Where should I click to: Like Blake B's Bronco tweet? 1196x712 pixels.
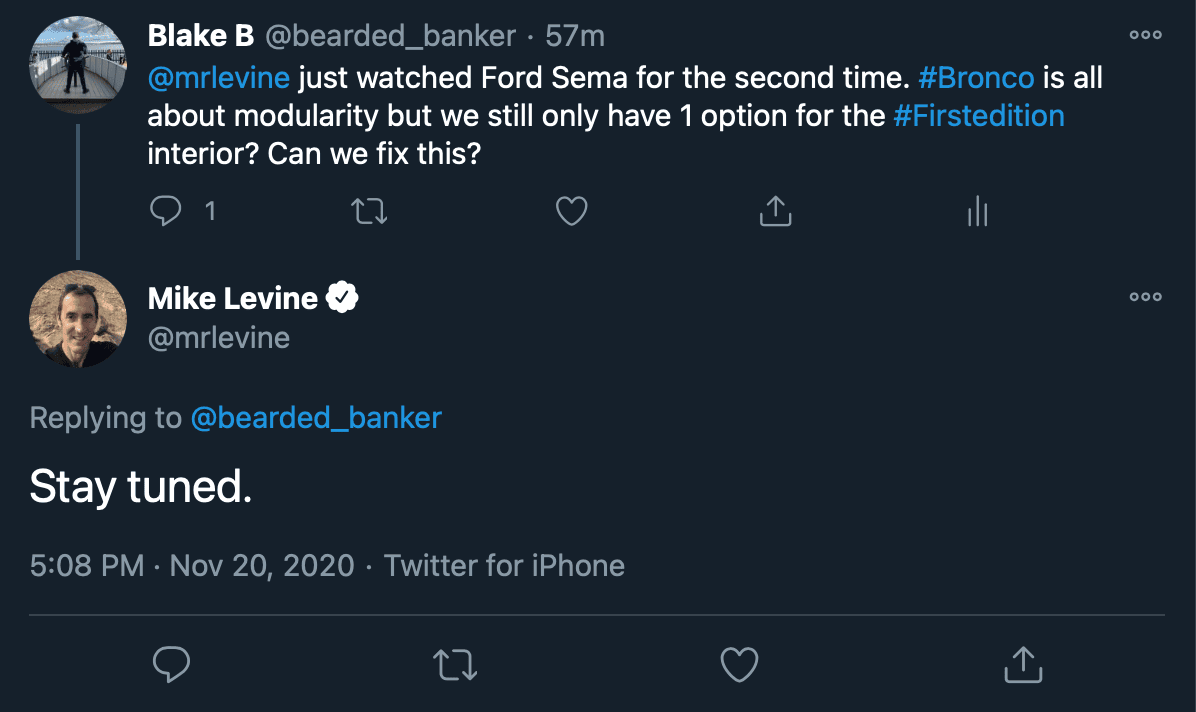pos(571,211)
